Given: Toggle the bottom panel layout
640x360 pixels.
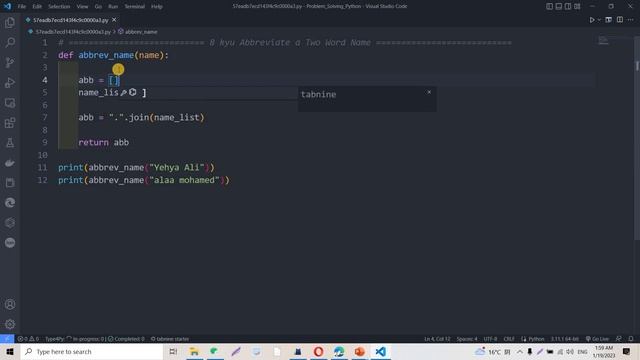Looking at the screenshot, I should coord(559,6).
